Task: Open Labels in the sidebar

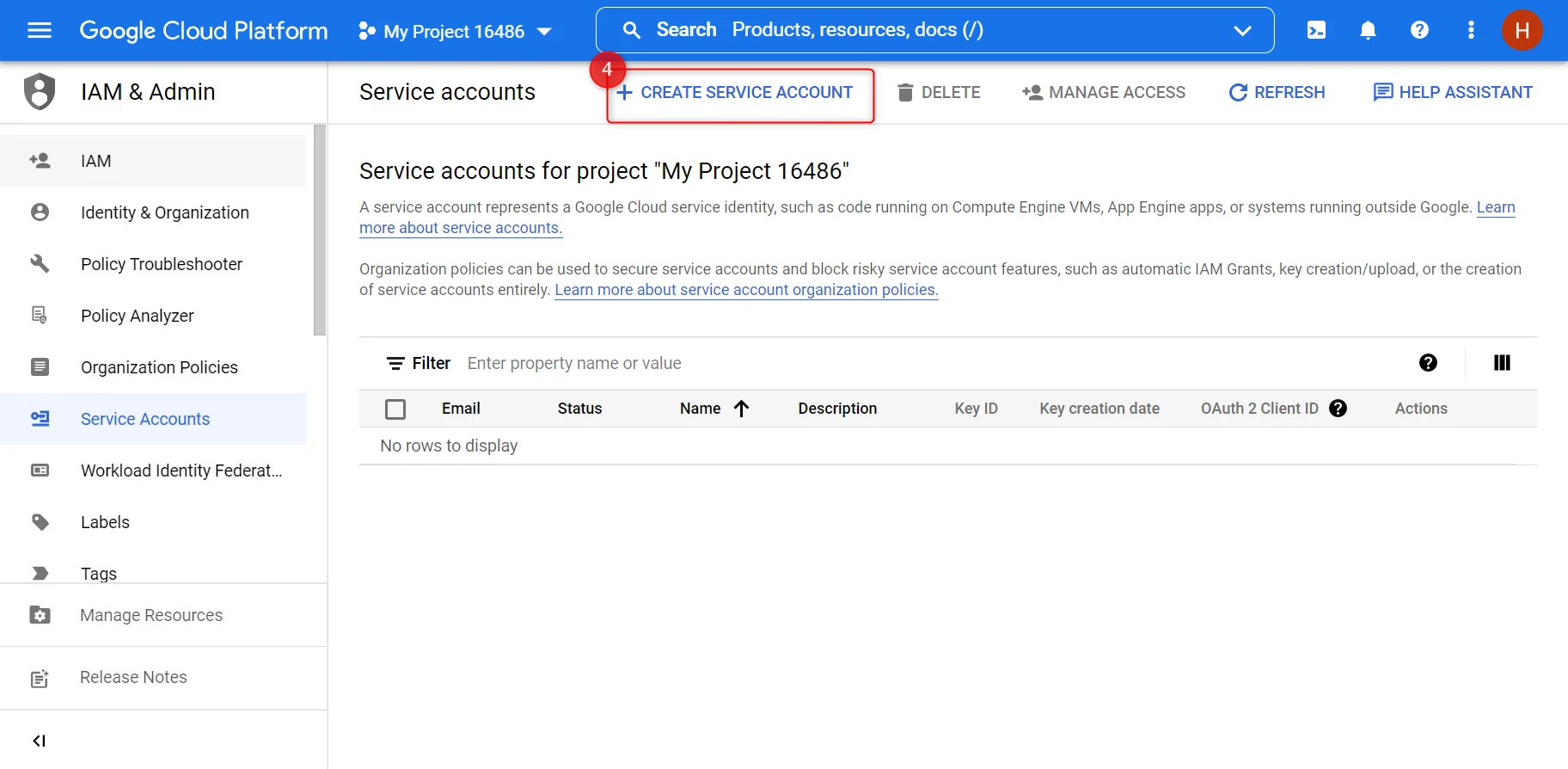Action: coord(153,522)
